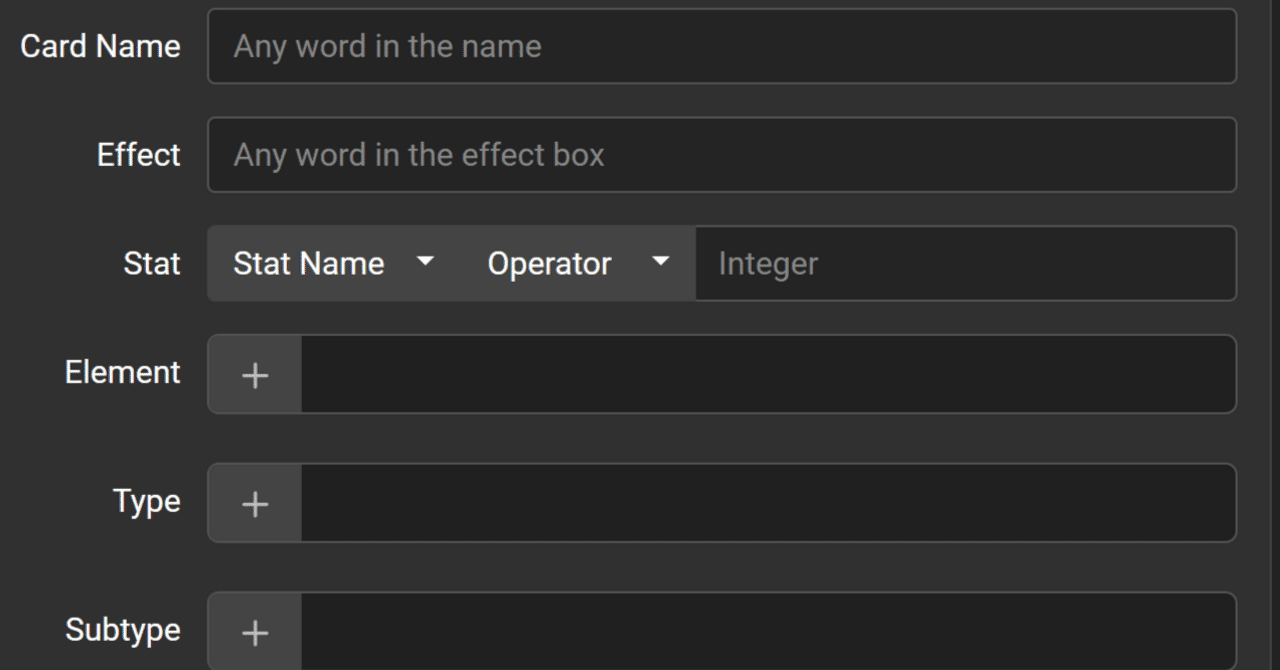Image resolution: width=1280 pixels, height=670 pixels.
Task: Click the "Stat" row label
Action: tap(152, 263)
